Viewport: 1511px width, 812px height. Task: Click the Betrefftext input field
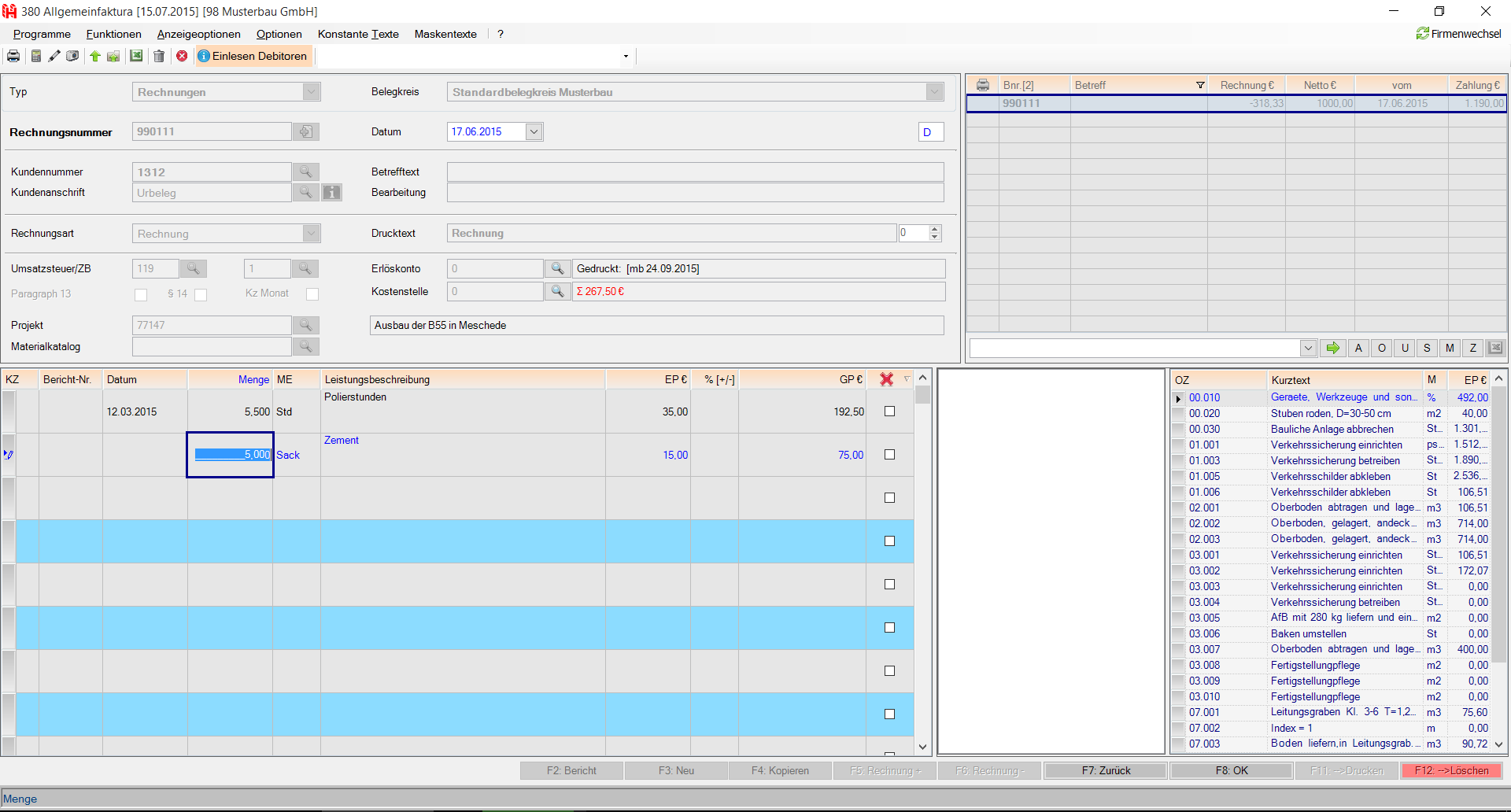click(695, 172)
